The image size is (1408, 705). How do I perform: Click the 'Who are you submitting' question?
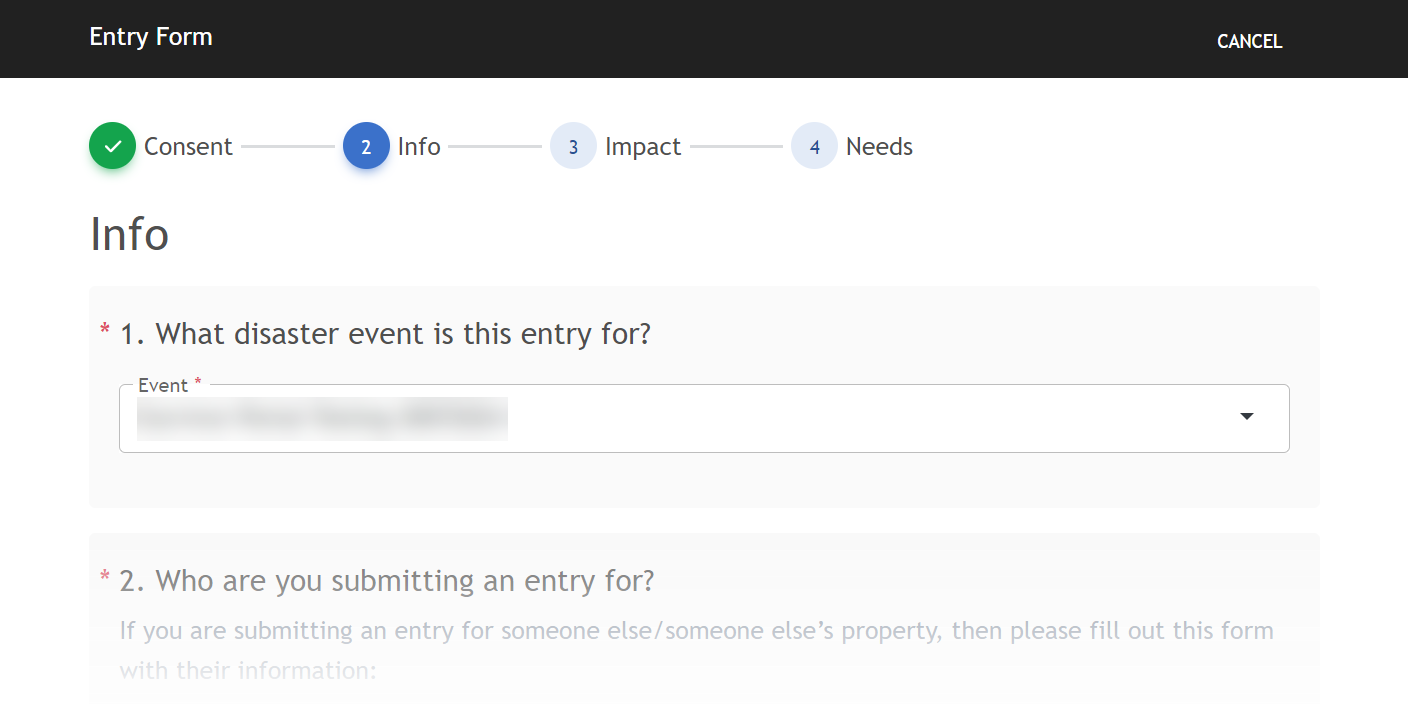pyautogui.click(x=387, y=580)
